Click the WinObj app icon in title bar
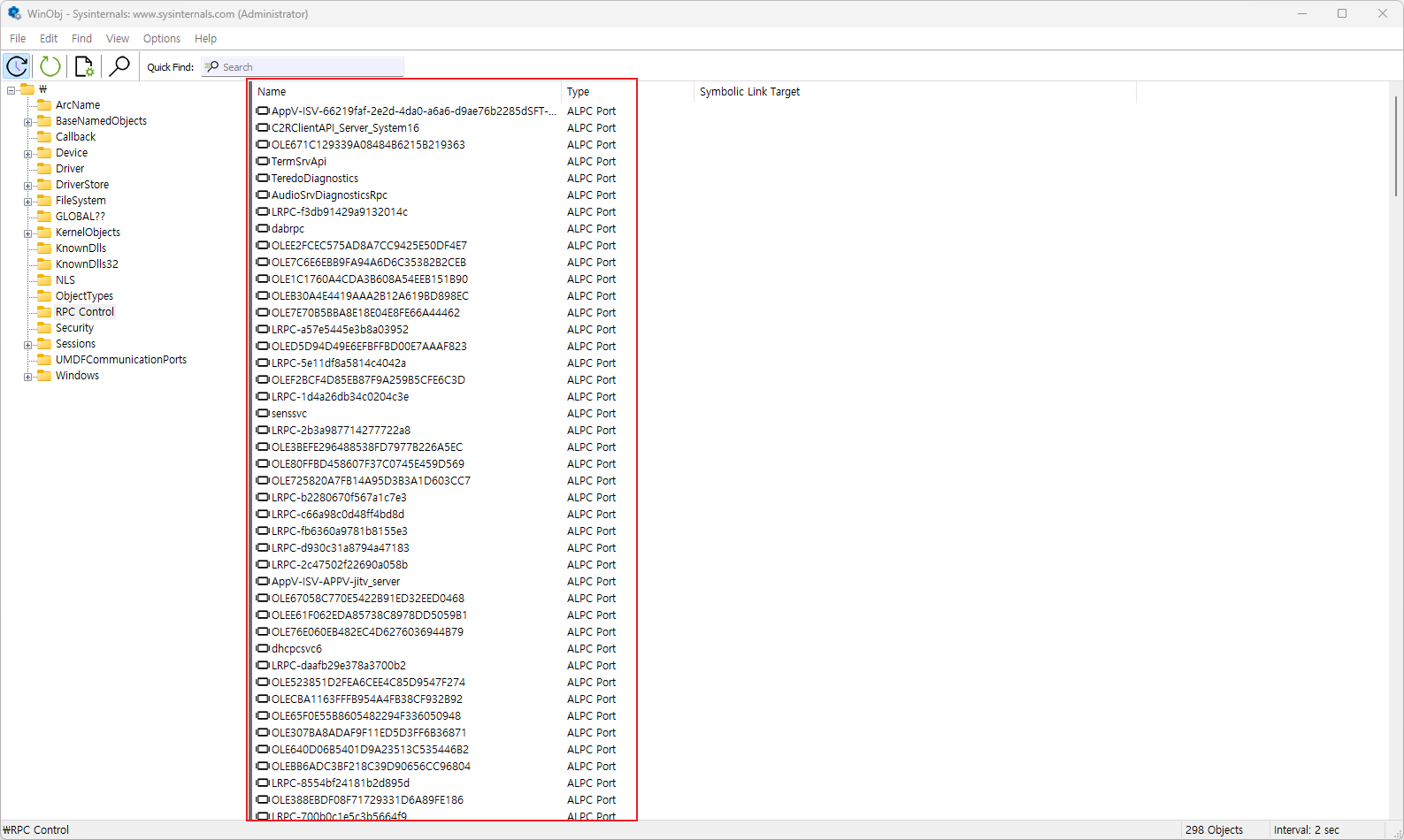 (x=14, y=13)
